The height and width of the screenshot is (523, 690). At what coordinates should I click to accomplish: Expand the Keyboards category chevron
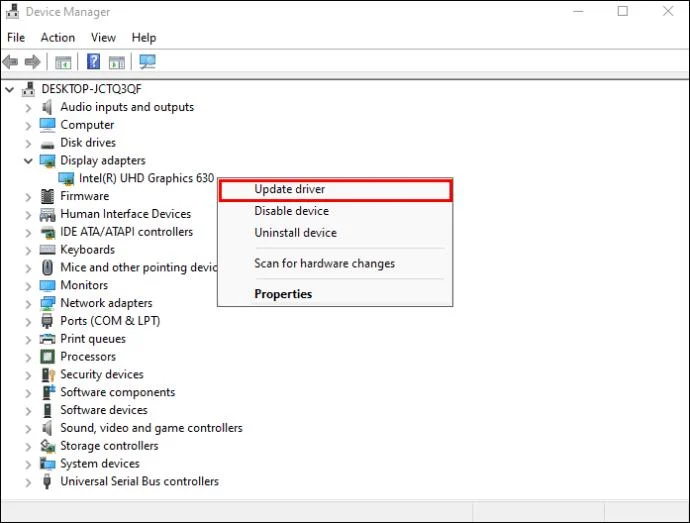[x=28, y=250]
